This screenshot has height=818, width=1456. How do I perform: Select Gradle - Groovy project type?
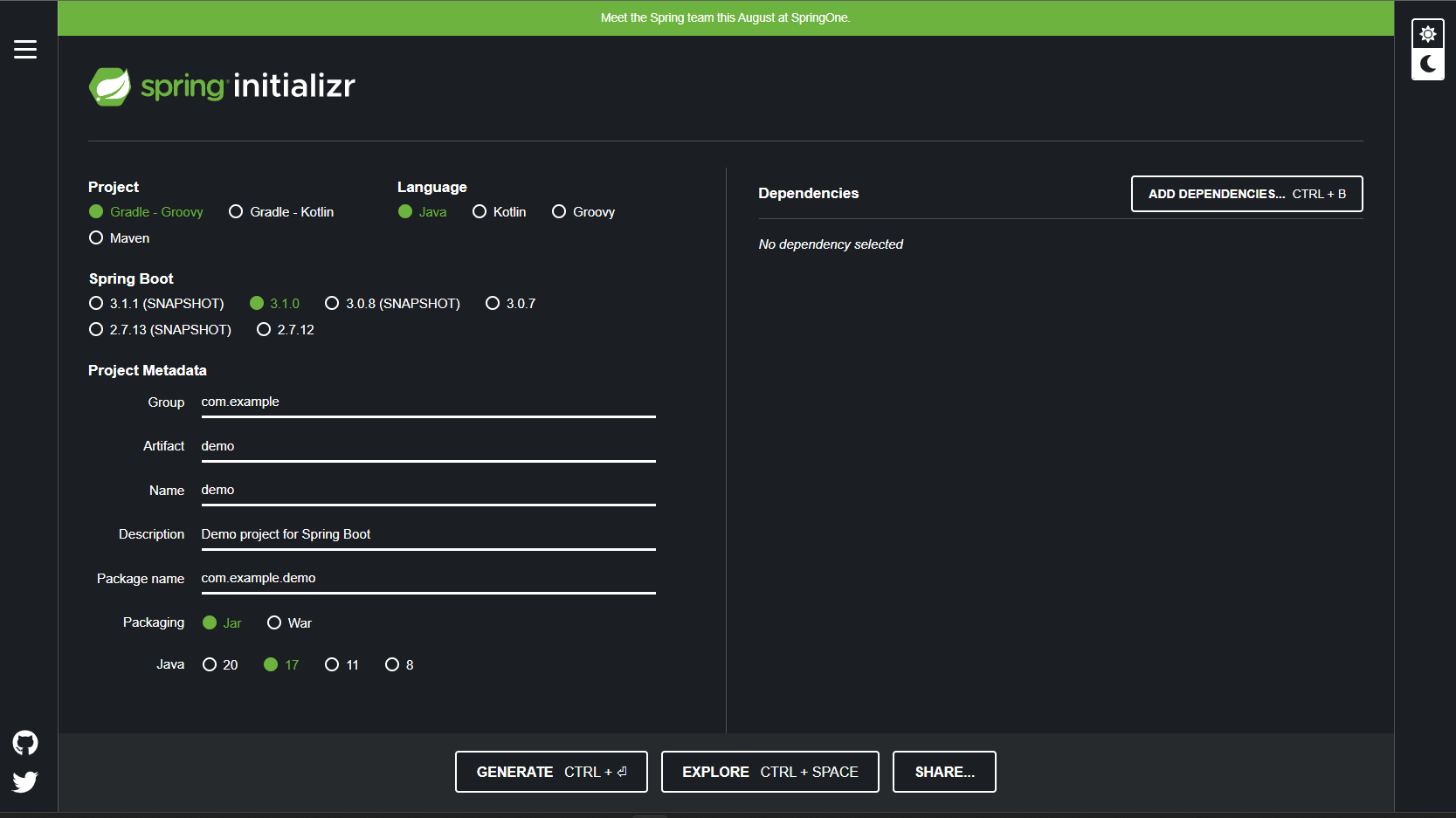(146, 211)
